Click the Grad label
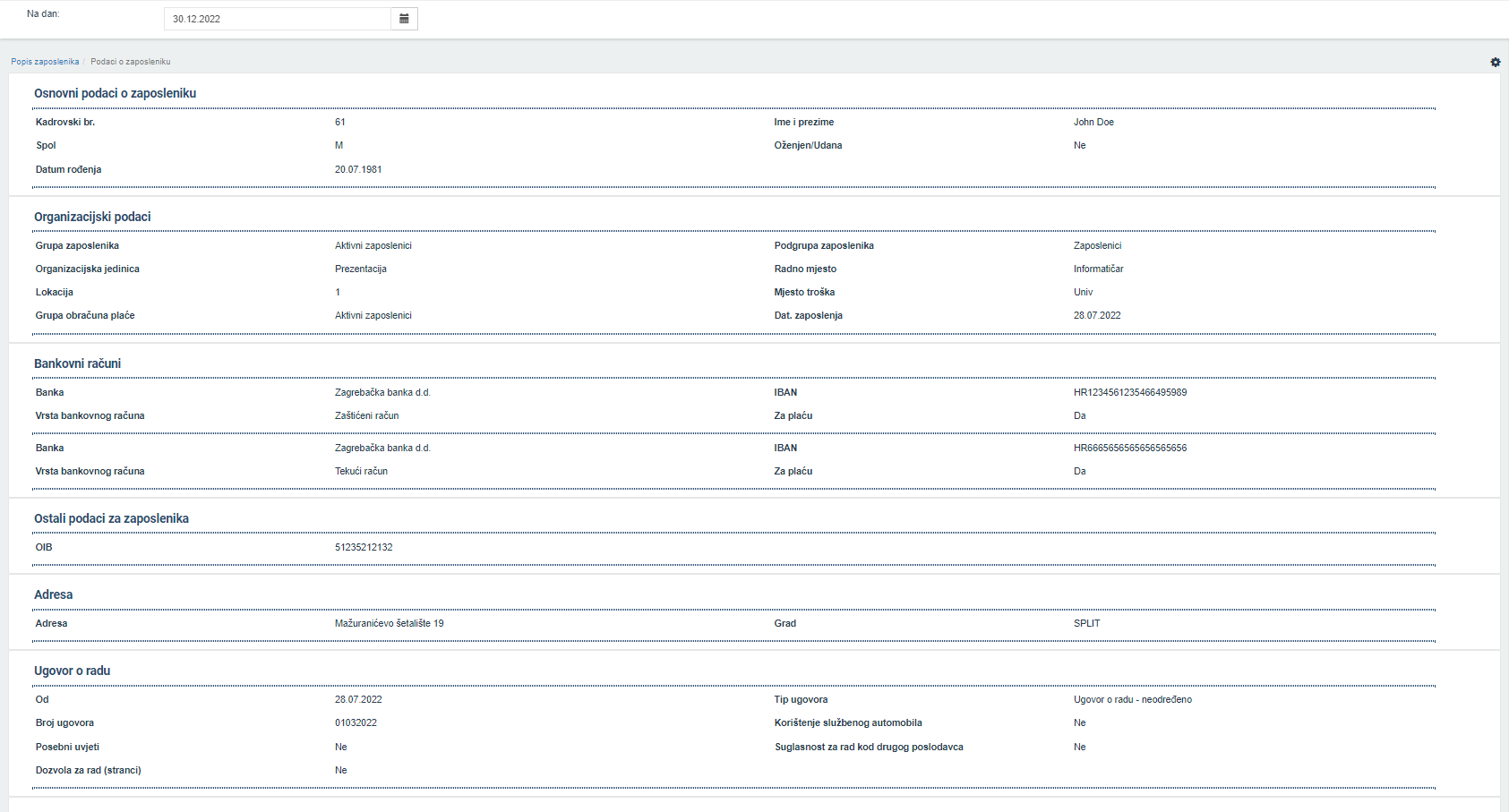1509x812 pixels. [x=785, y=623]
